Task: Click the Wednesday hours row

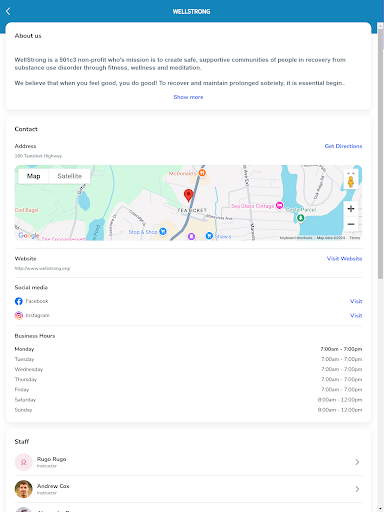Action: pyautogui.click(x=188, y=369)
